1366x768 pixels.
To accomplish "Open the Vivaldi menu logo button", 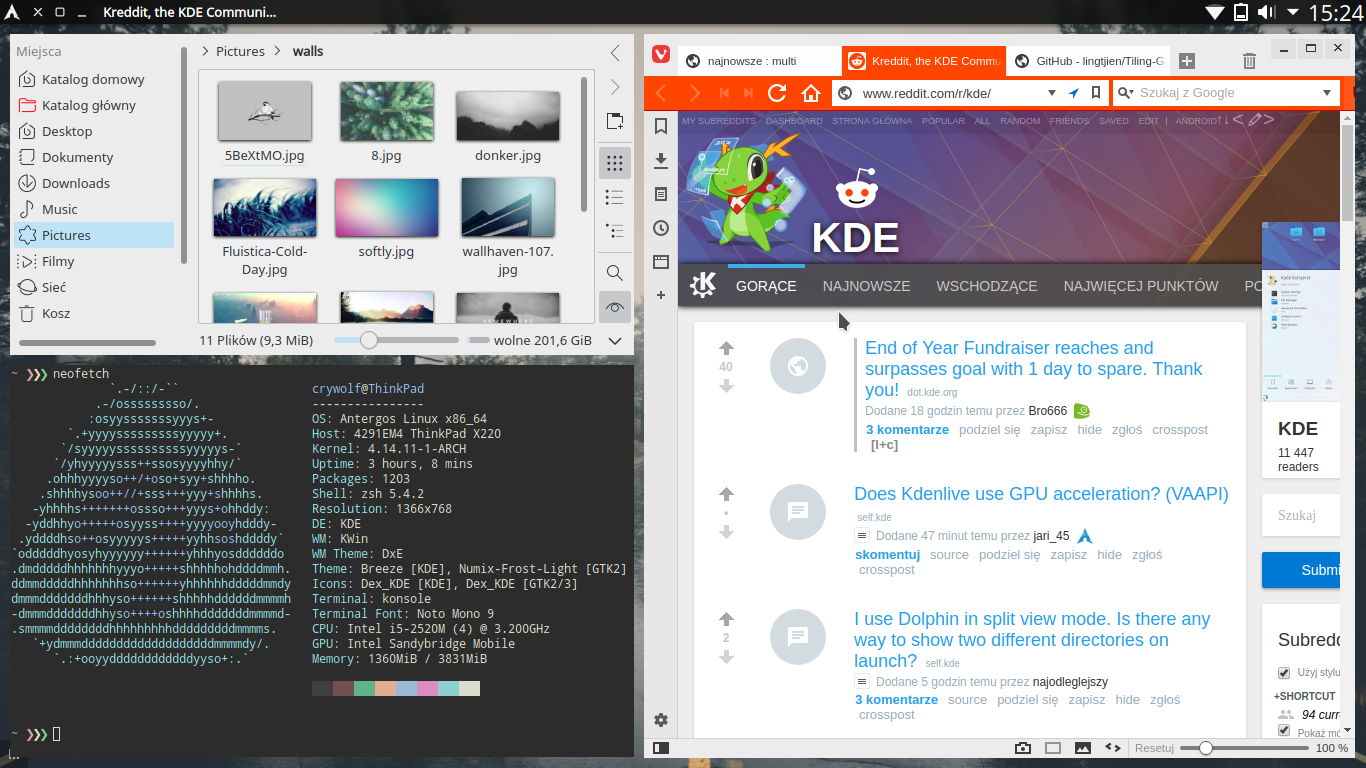I will click(x=661, y=55).
